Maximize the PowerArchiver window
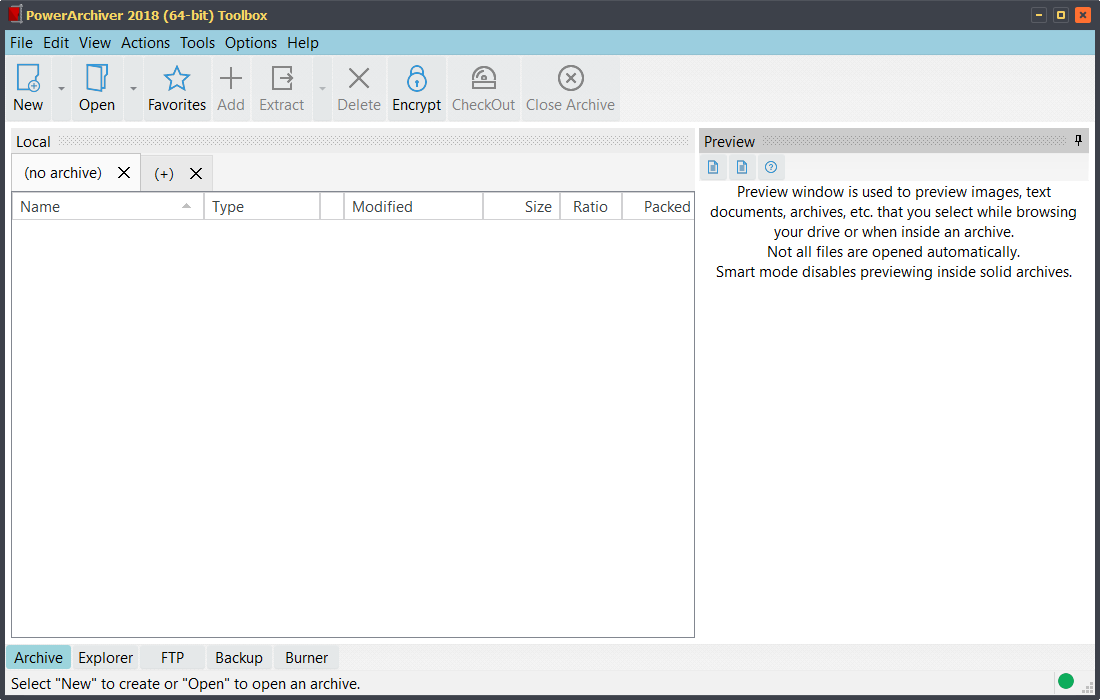Image resolution: width=1100 pixels, height=700 pixels. pos(1061,15)
